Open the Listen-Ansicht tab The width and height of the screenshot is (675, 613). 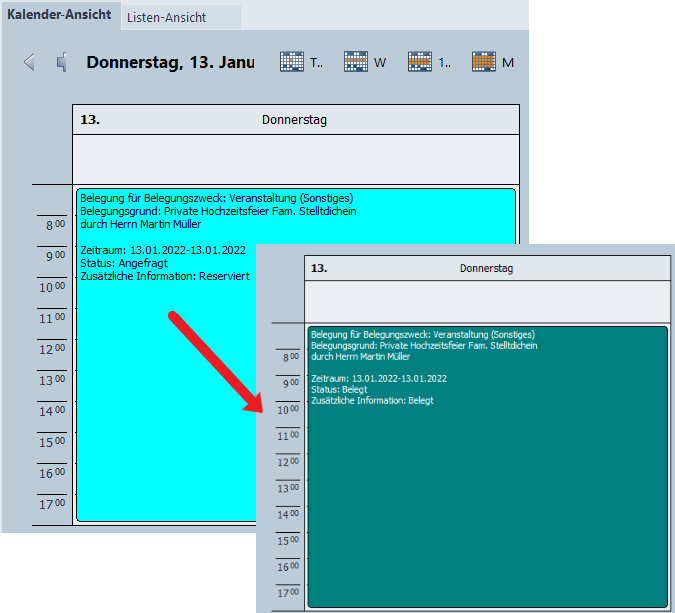pyautogui.click(x=166, y=17)
